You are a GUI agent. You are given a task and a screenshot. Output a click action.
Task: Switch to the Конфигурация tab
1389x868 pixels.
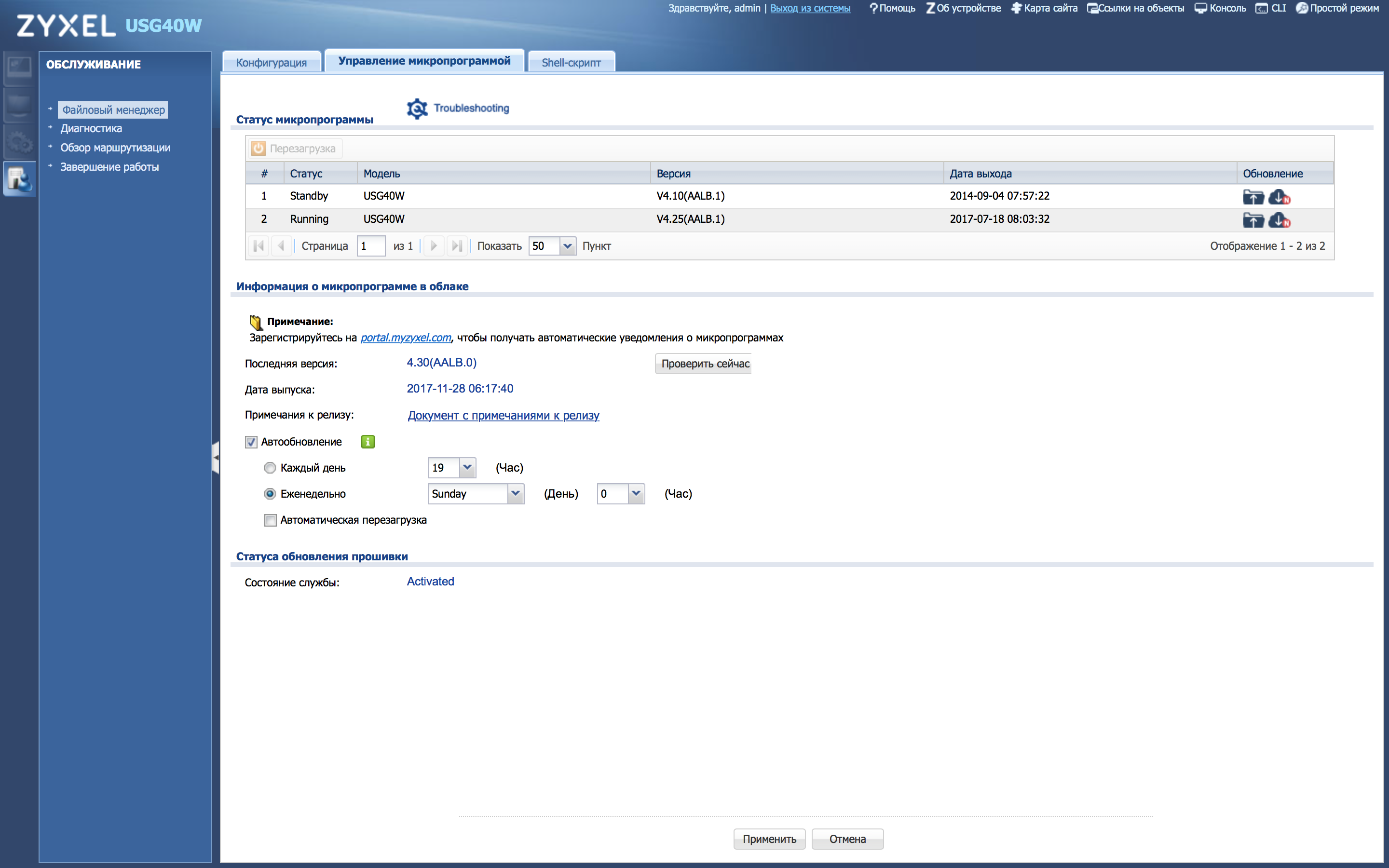pos(271,63)
